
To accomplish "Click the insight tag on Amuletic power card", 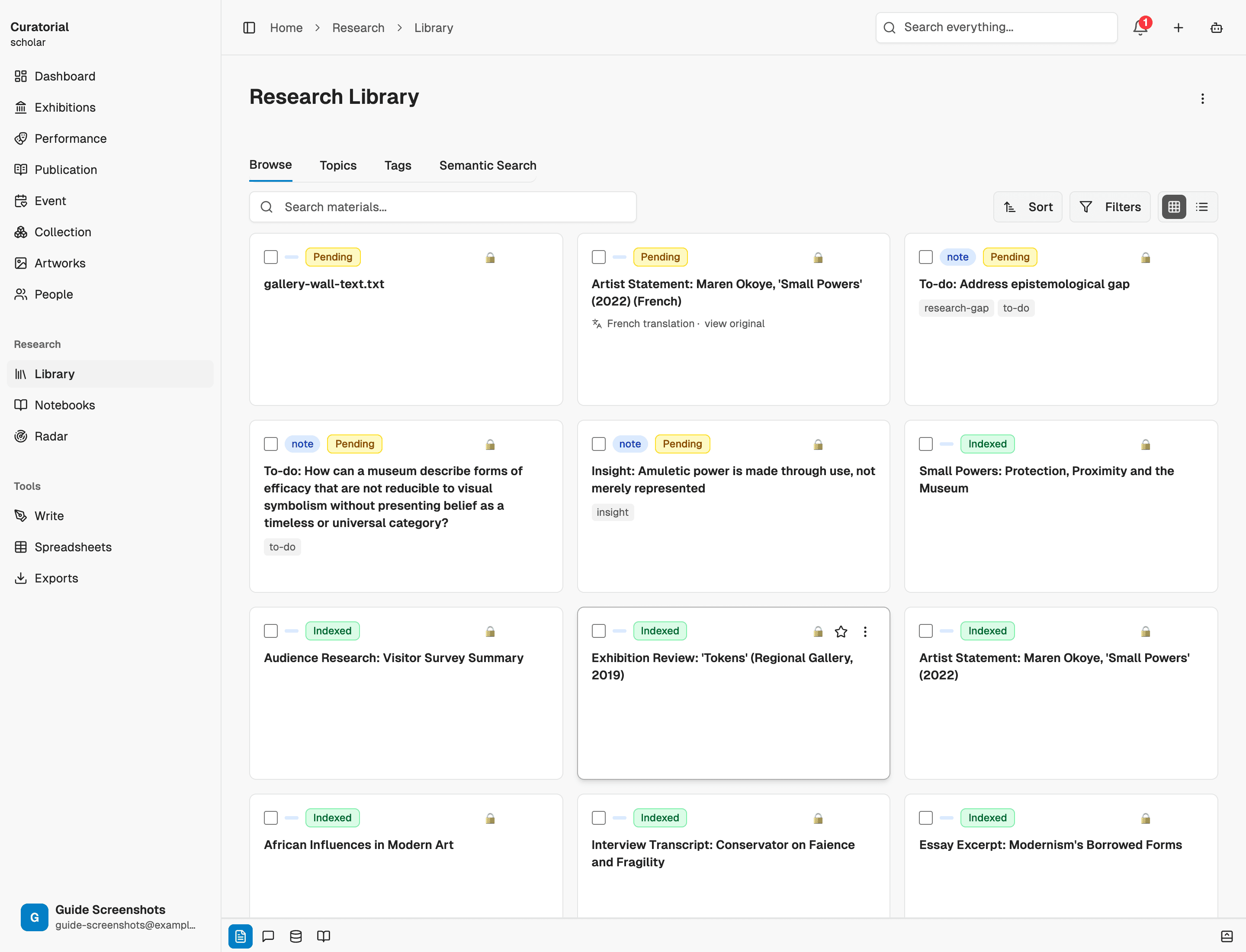I will [613, 512].
